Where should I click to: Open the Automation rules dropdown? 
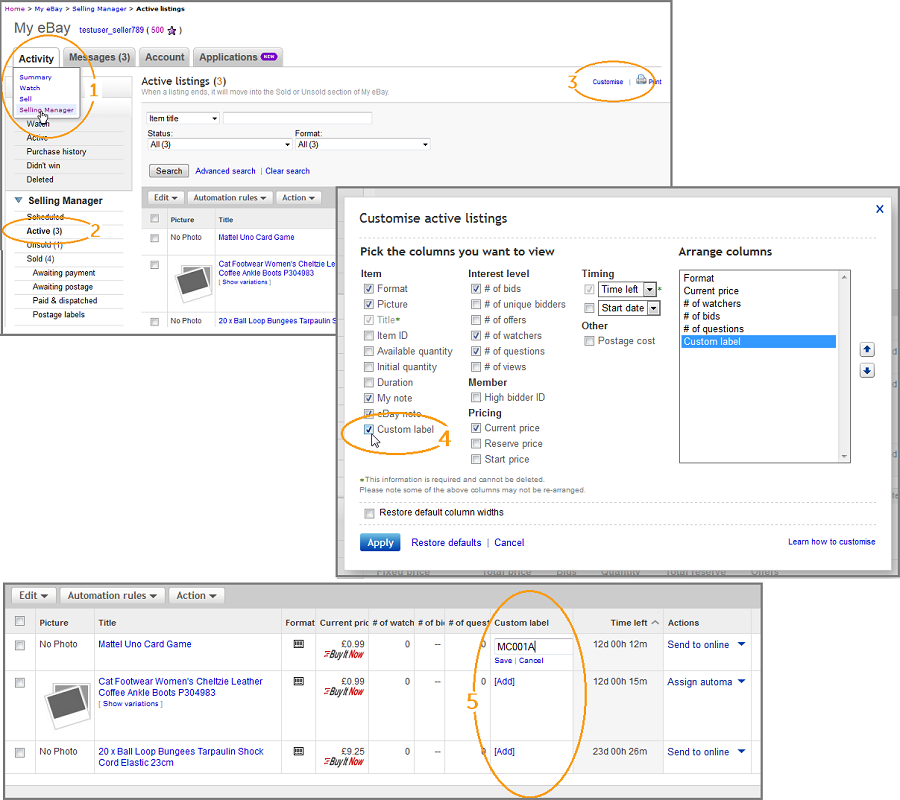111,595
